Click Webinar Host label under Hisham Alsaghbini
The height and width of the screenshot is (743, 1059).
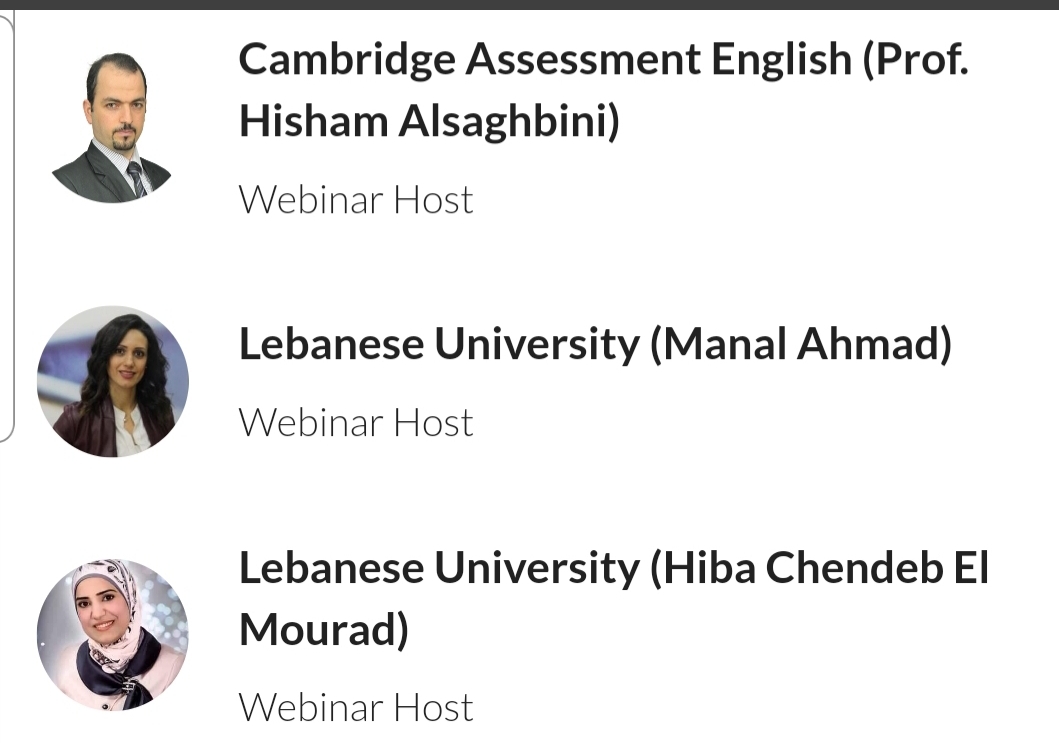click(x=356, y=200)
